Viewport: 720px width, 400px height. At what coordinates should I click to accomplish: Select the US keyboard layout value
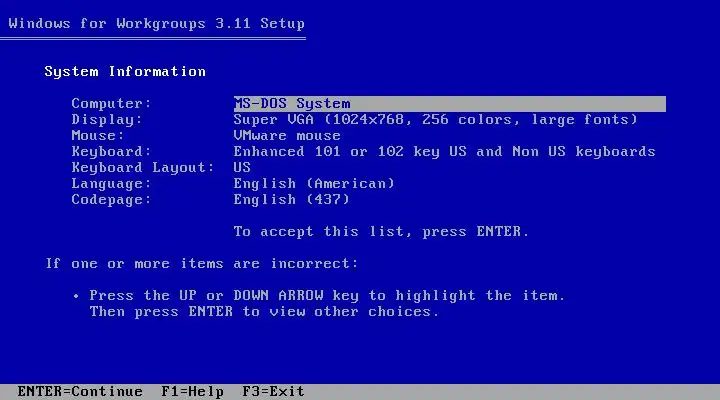(242, 168)
